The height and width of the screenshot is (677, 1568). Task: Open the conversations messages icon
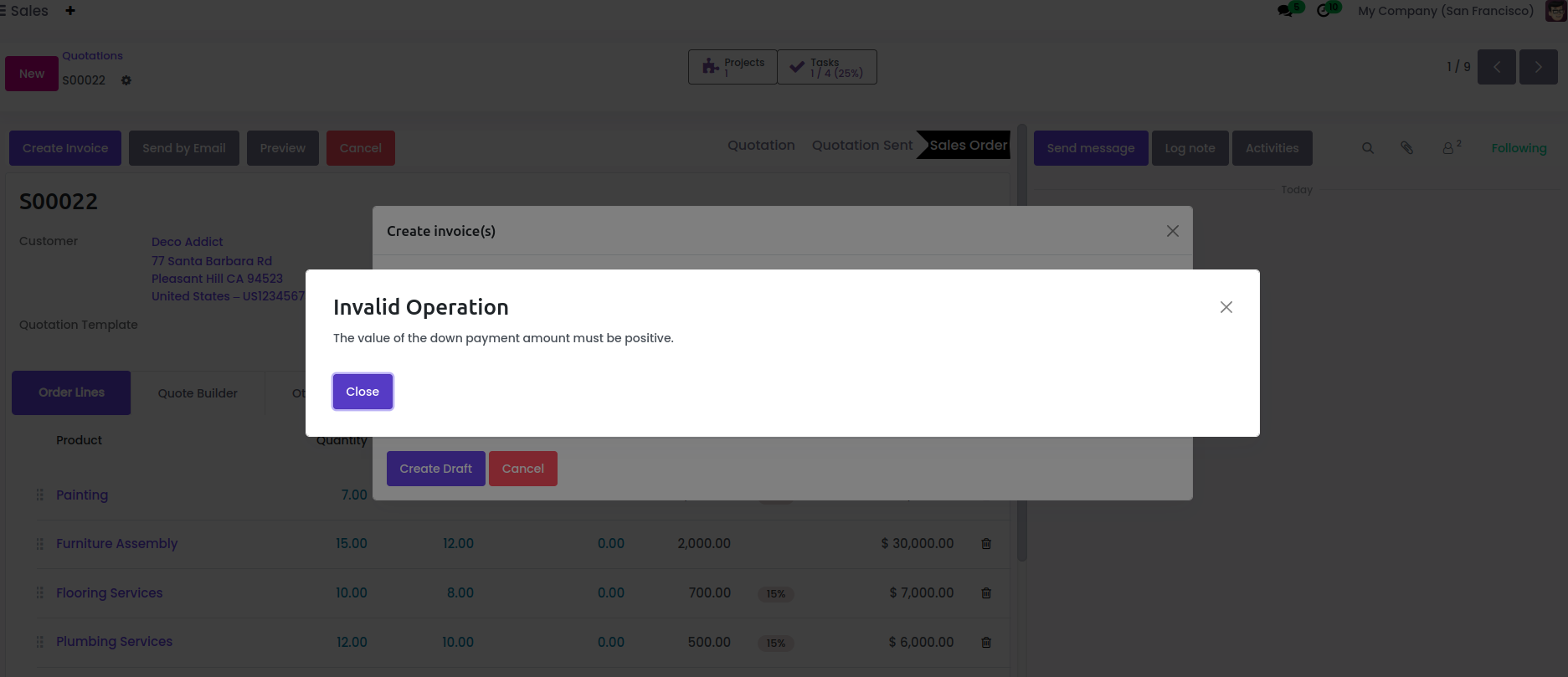click(x=1285, y=11)
